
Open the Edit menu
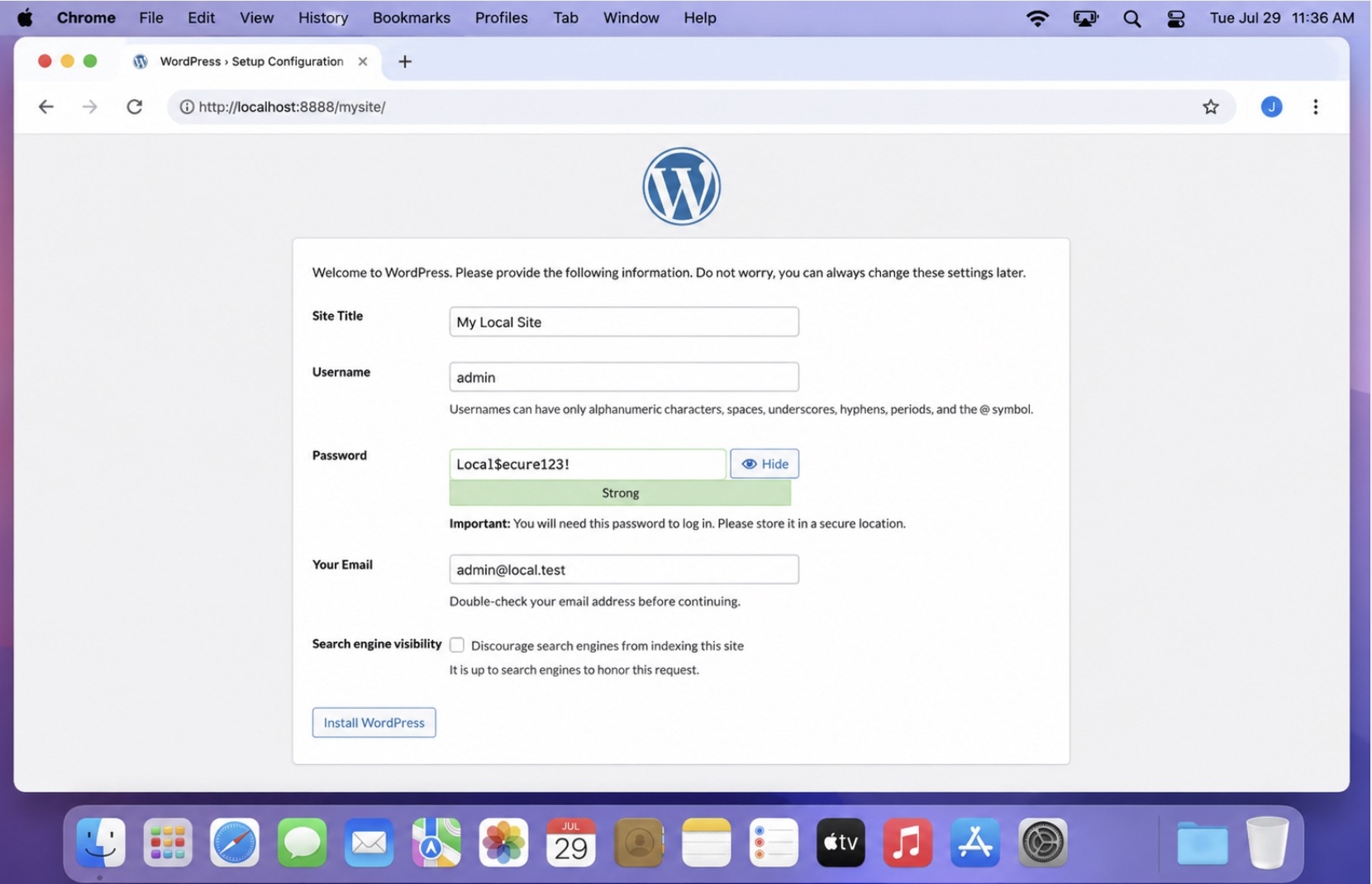point(201,17)
